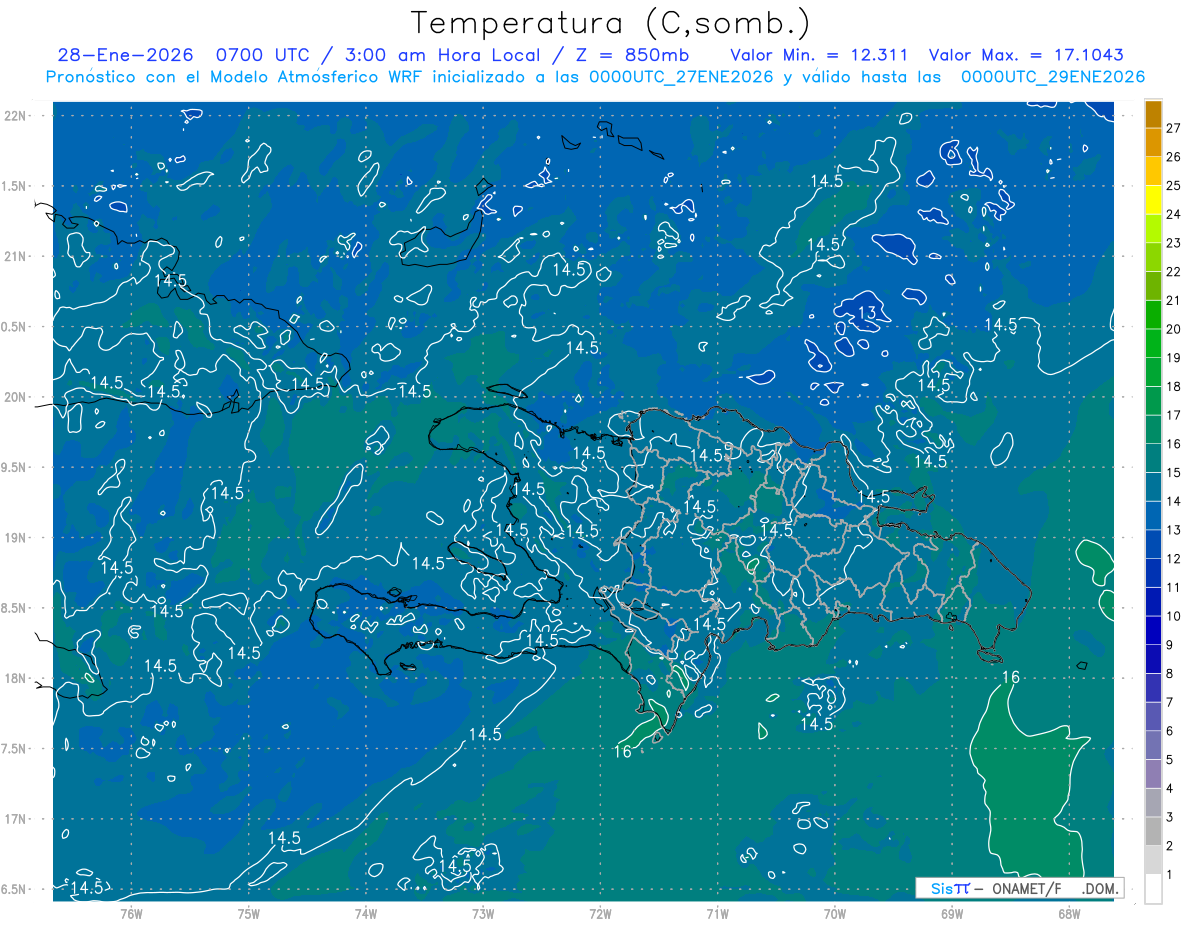This screenshot has width=1200, height=927.
Task: Click the '22N' latitude label
Action: (14, 116)
